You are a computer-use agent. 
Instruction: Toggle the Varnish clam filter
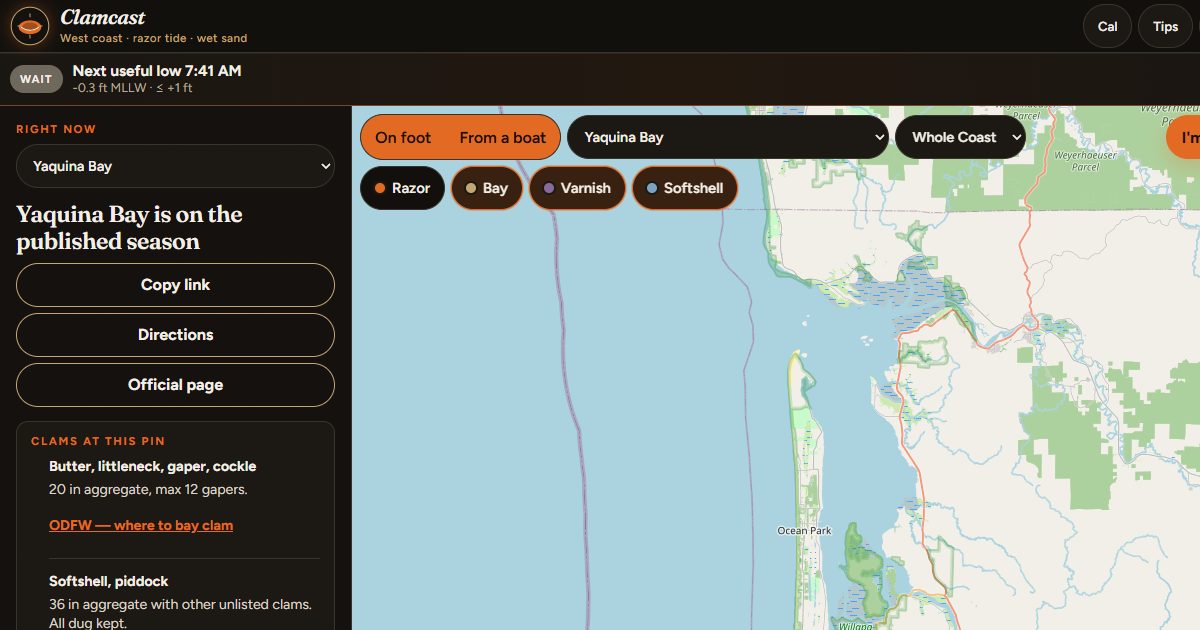[577, 188]
